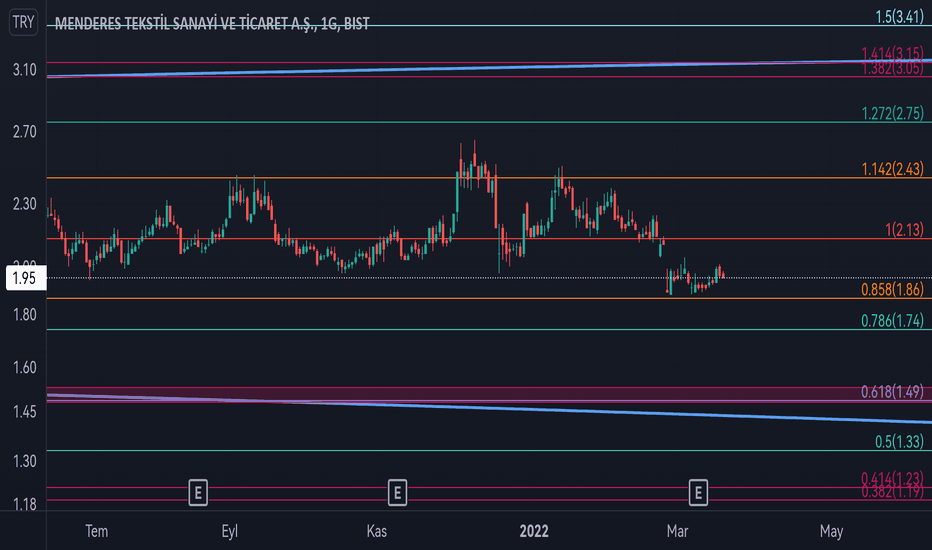
Task: Click the 1.18 price axis label
Action: pos(24,504)
